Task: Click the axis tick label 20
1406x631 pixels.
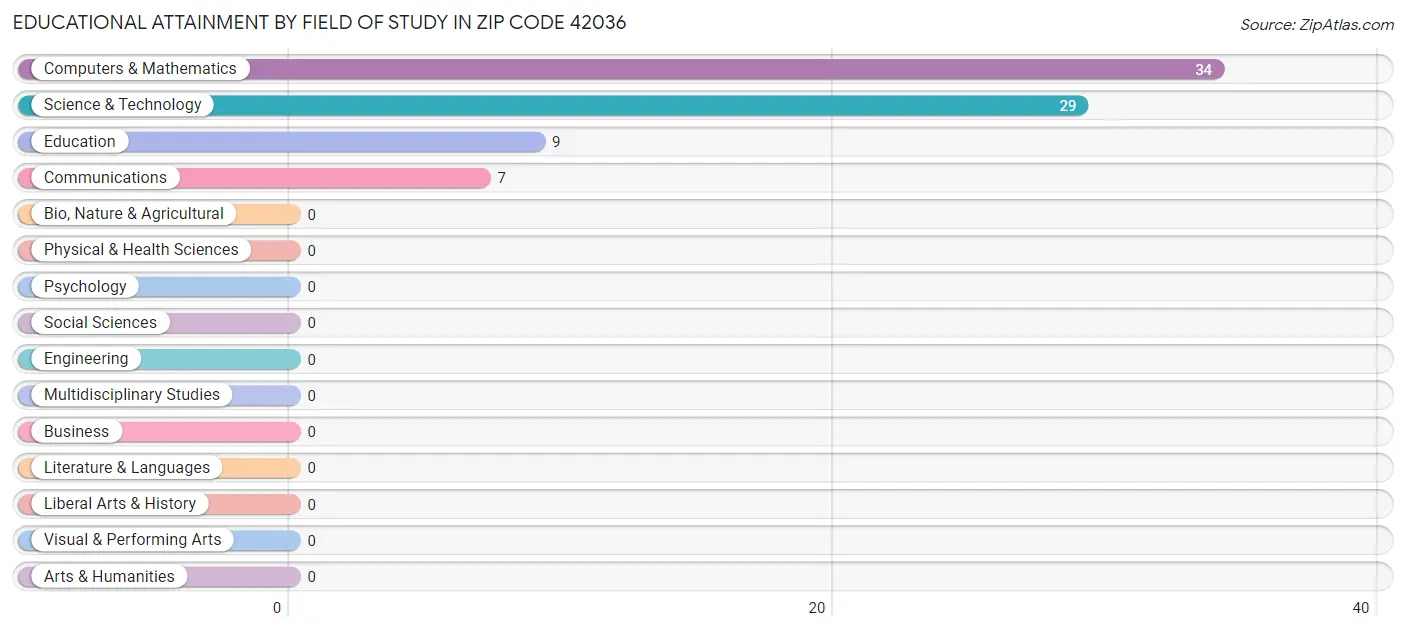Action: (x=817, y=608)
